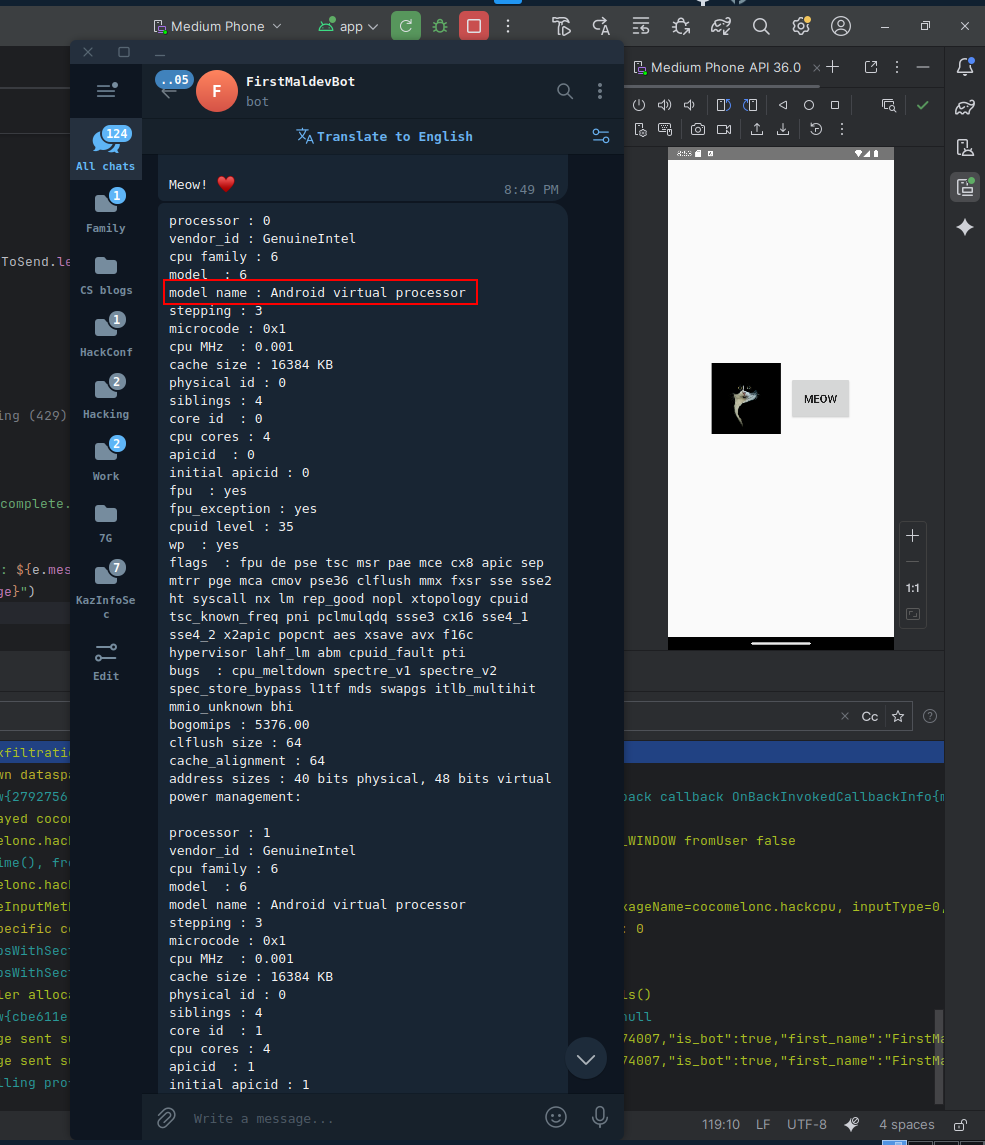Rerun the app with the green run icon
Viewport: 985px width, 1145px height.
click(406, 27)
